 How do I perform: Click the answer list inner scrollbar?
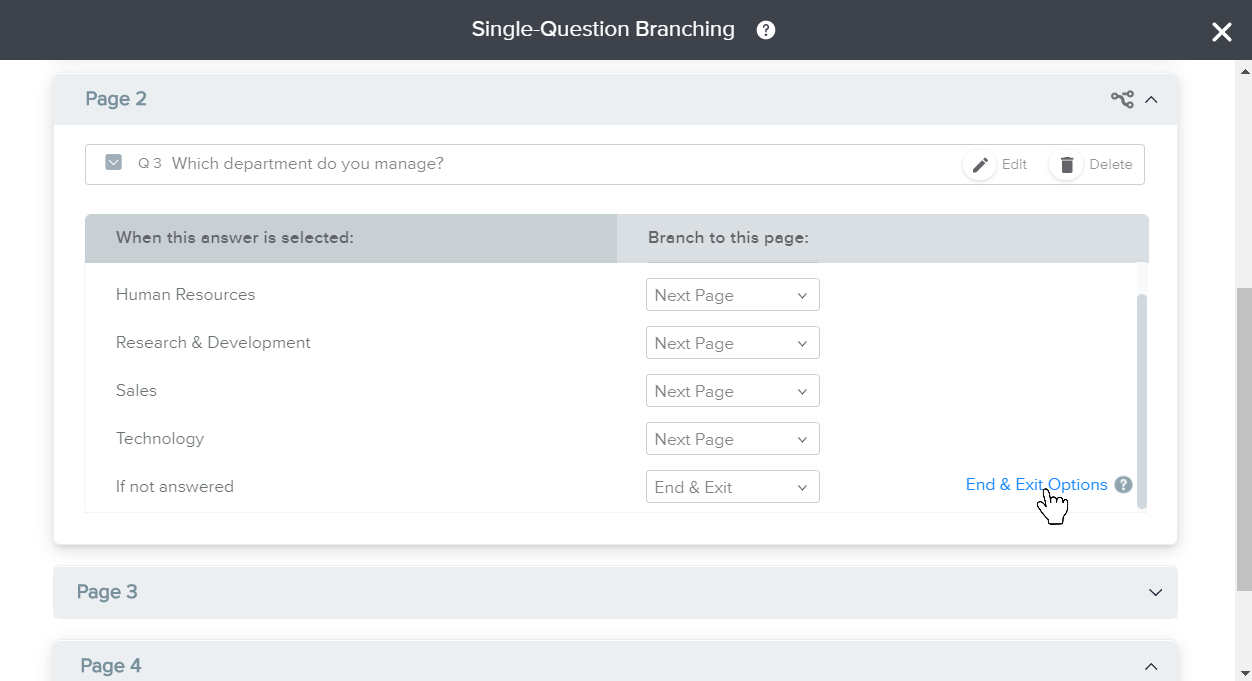point(1141,400)
